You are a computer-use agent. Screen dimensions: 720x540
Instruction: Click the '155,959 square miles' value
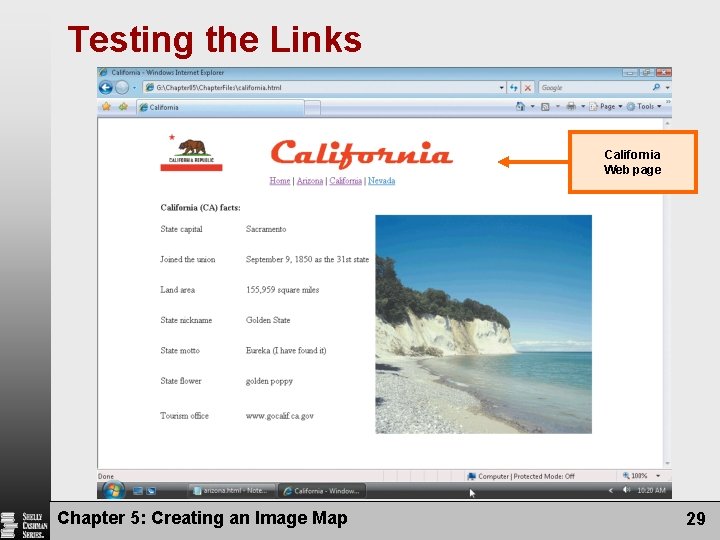[282, 290]
